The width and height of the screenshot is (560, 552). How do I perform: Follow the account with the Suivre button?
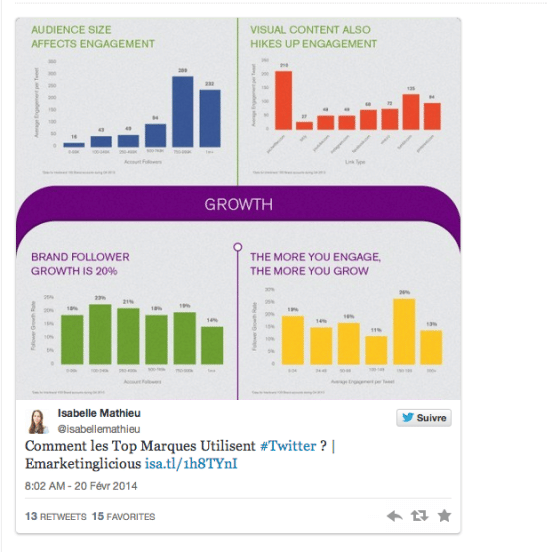point(424,418)
